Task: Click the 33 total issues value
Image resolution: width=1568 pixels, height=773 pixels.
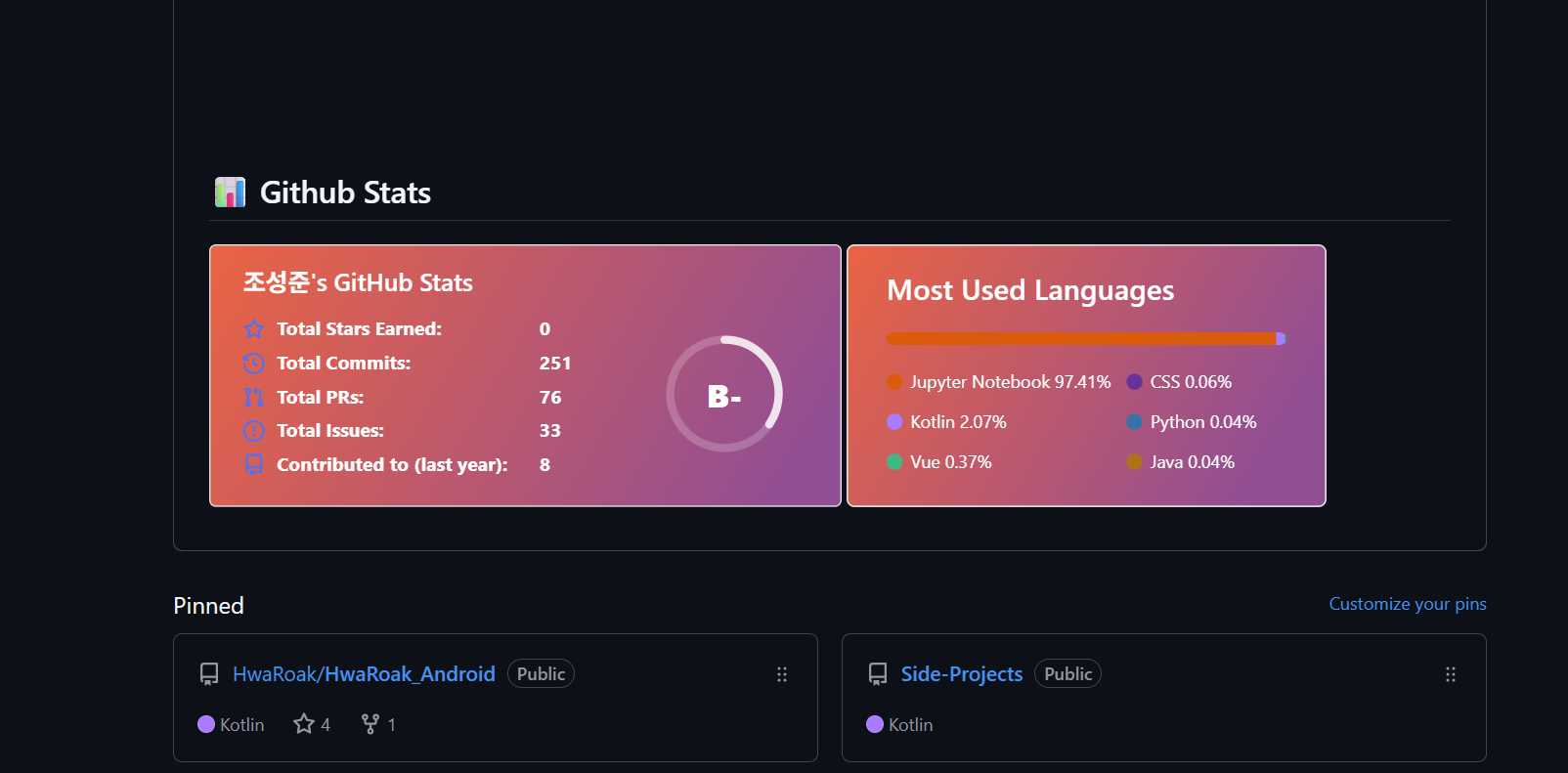Action: pos(550,431)
